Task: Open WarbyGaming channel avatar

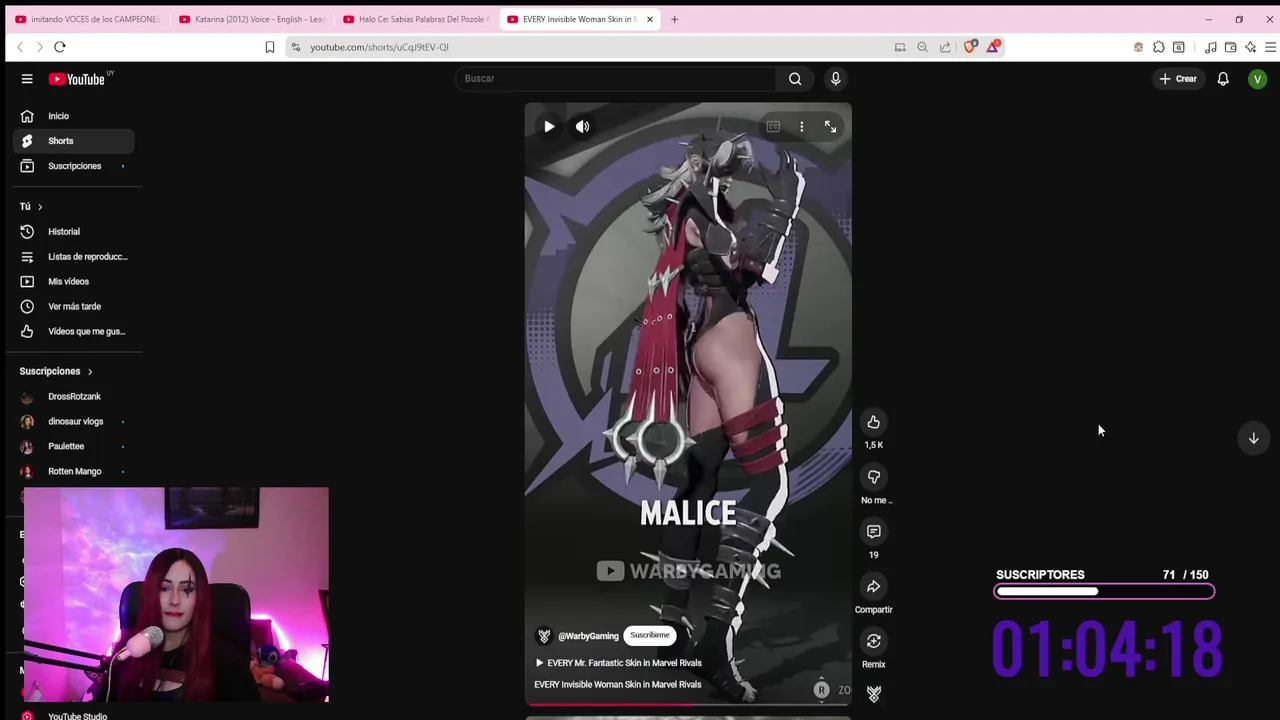Action: pyautogui.click(x=544, y=636)
